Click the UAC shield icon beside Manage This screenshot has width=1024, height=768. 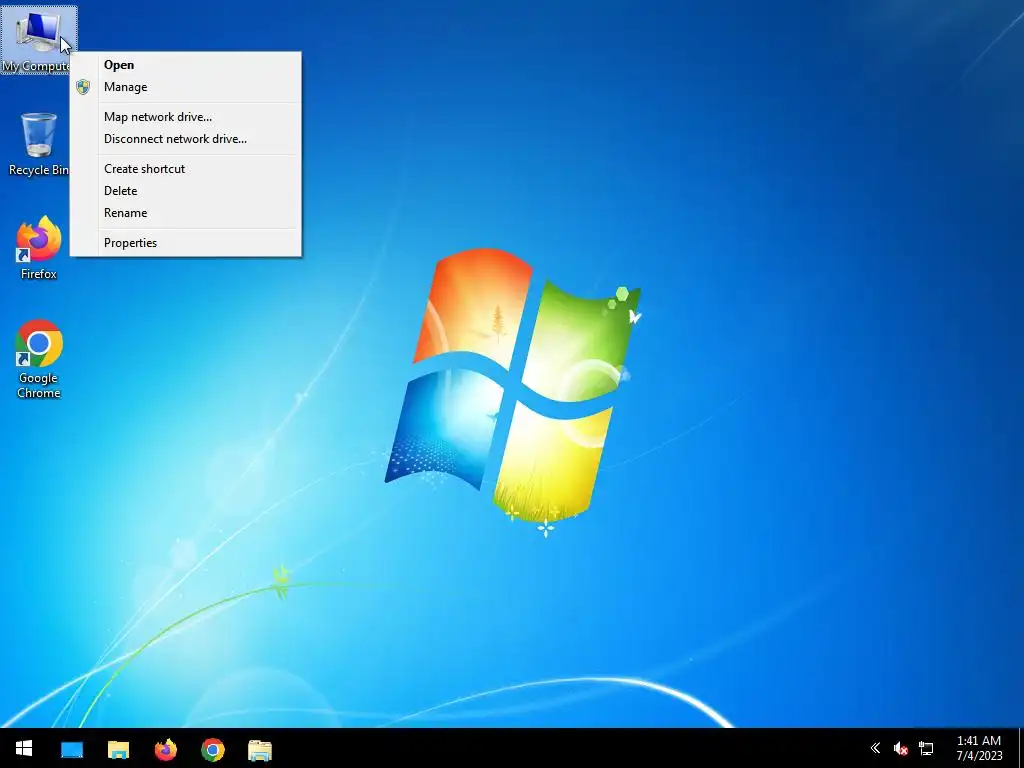click(x=83, y=87)
